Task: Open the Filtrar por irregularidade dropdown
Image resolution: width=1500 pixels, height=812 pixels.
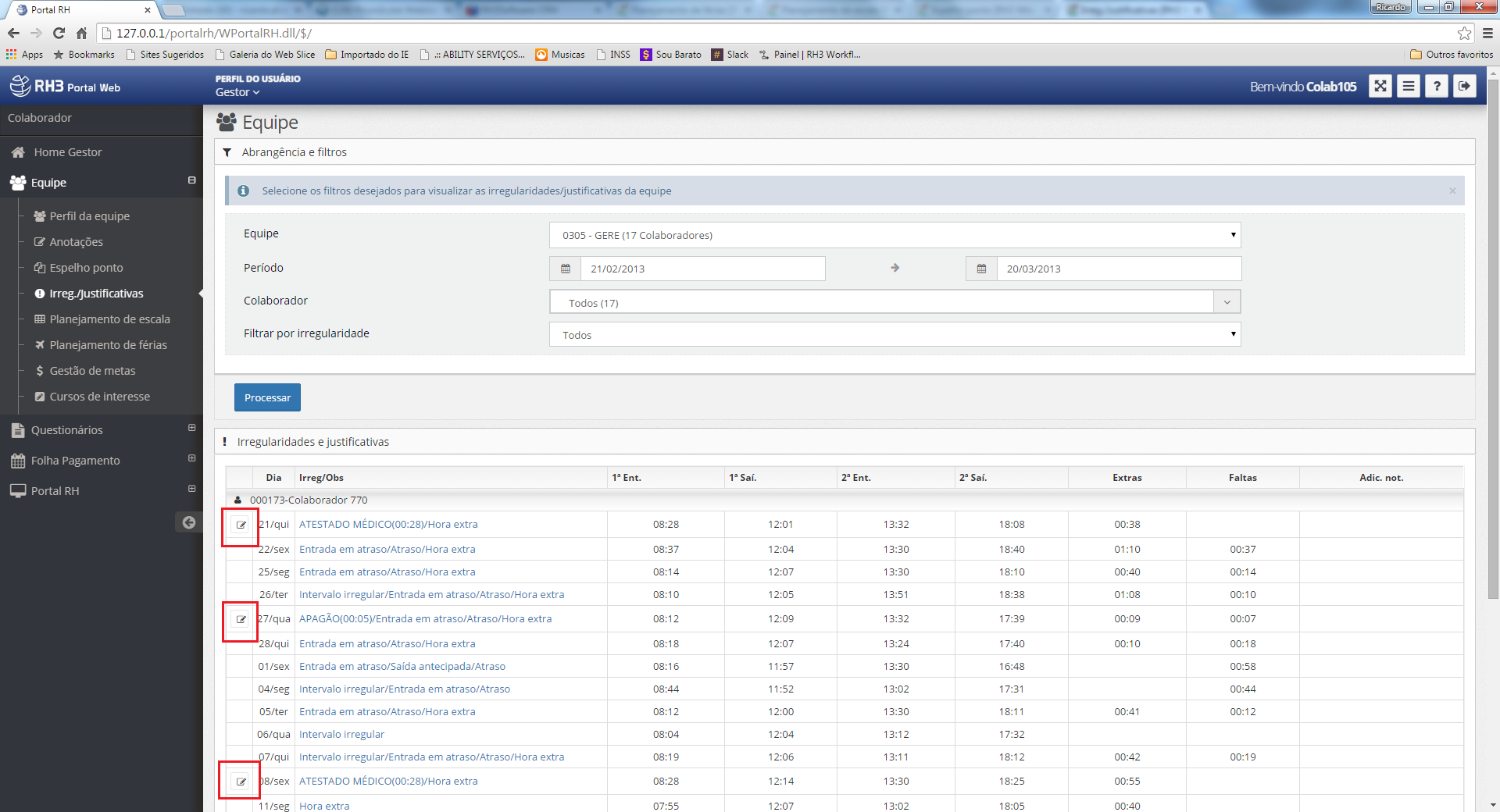Action: (895, 334)
